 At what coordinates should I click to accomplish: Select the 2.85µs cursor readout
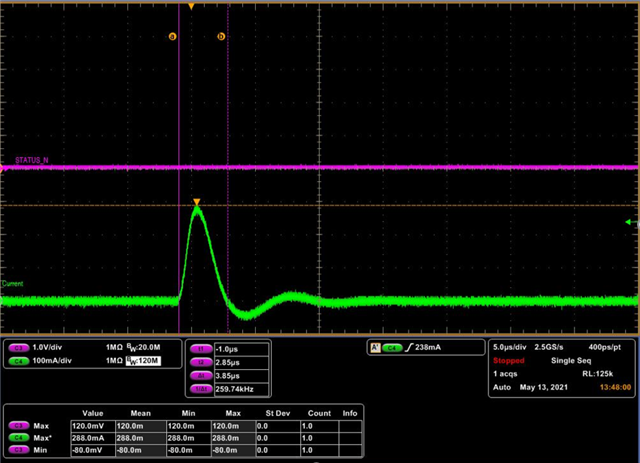[242, 363]
